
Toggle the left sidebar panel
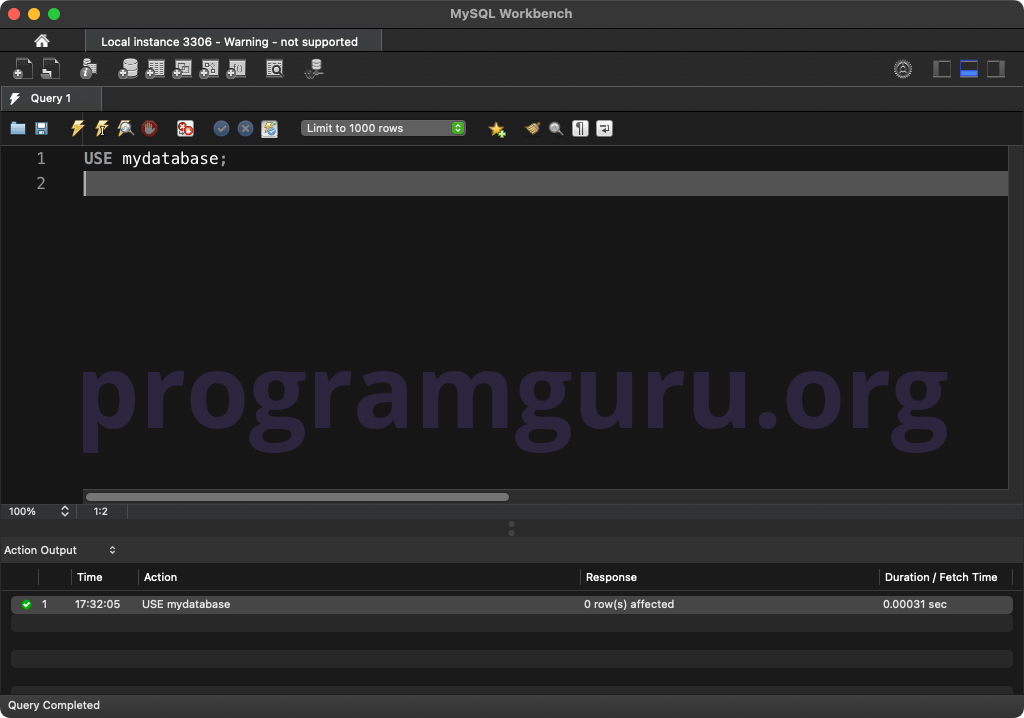point(942,69)
